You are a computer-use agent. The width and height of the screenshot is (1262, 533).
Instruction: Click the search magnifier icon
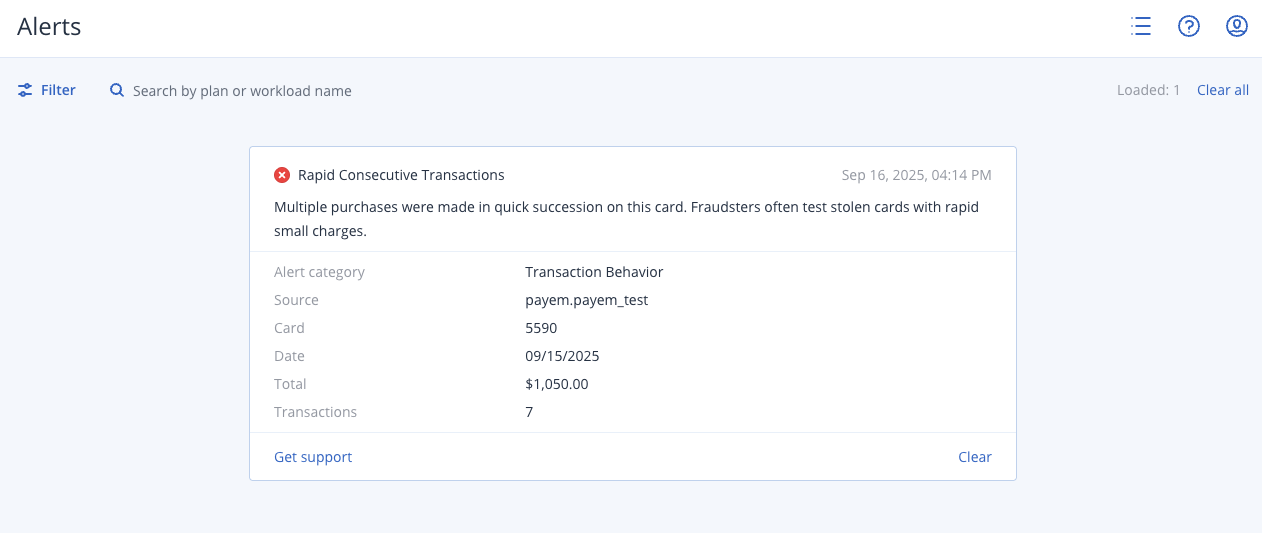[x=117, y=90]
